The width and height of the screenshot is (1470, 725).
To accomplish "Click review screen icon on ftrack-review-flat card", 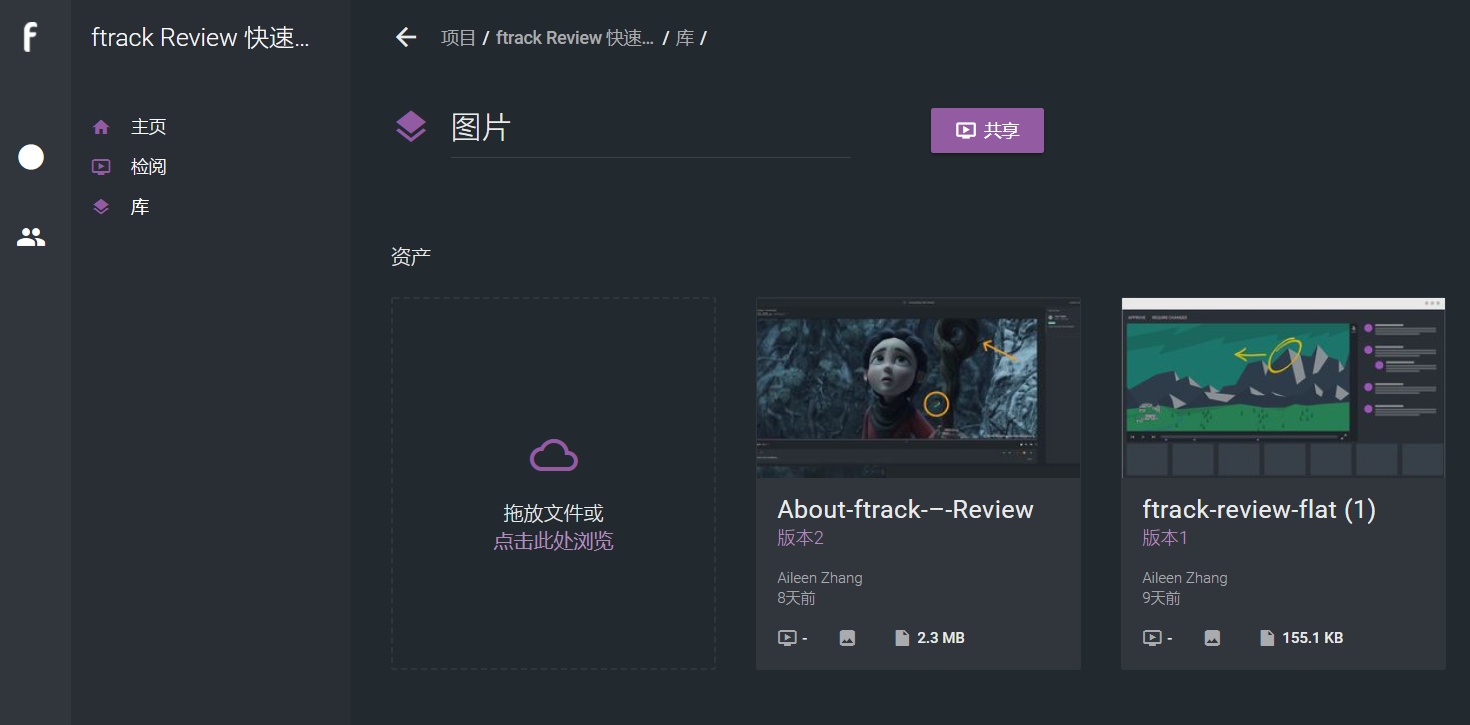I will (x=1152, y=638).
